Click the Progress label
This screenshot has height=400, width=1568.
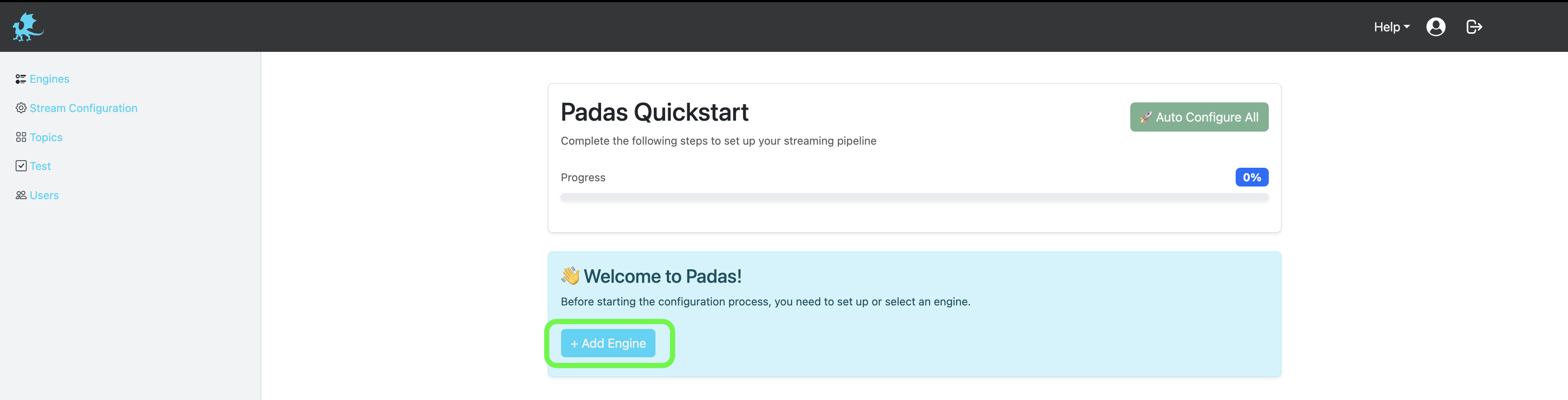point(583,177)
